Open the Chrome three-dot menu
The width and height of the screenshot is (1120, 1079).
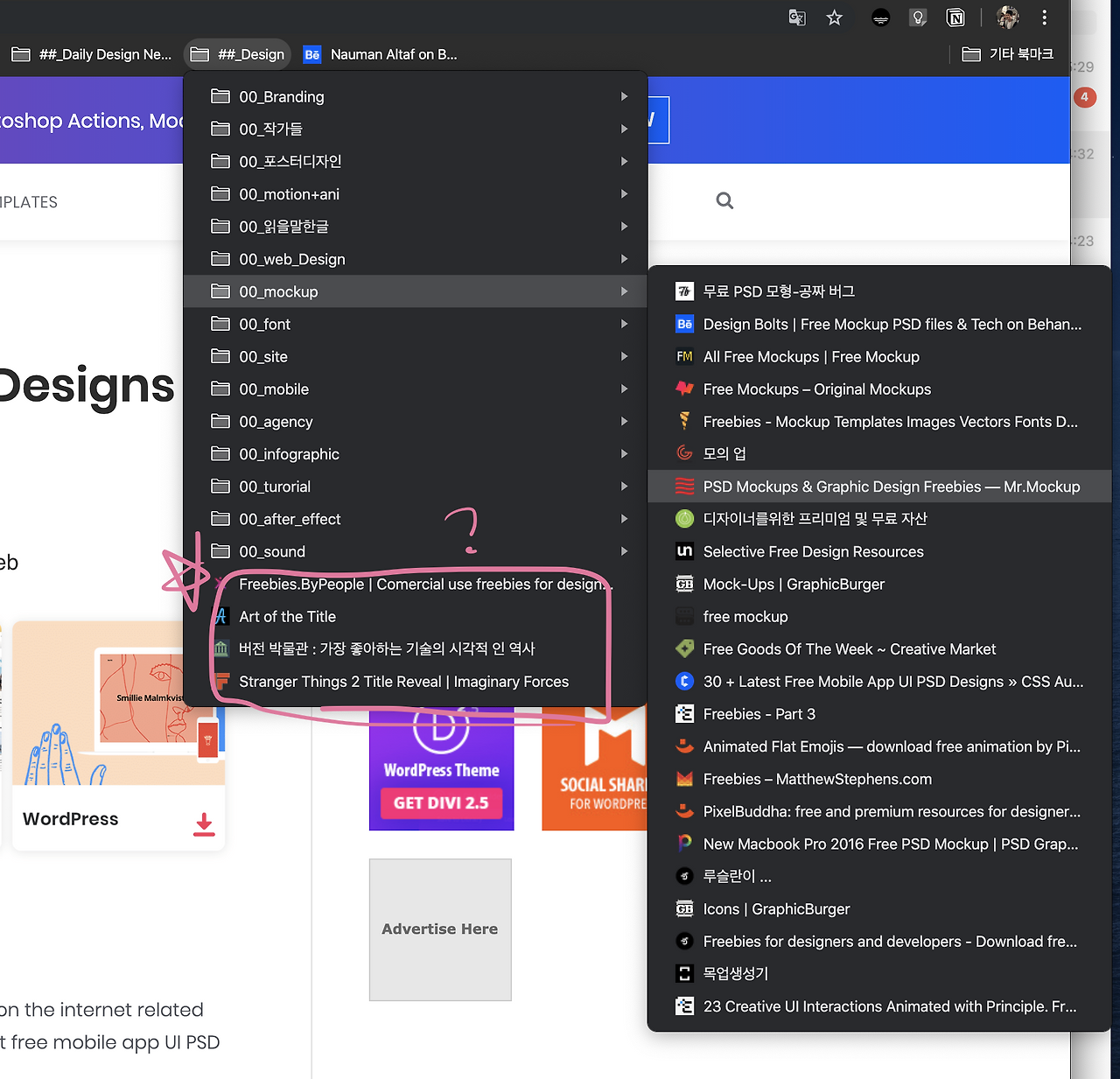pyautogui.click(x=1044, y=18)
